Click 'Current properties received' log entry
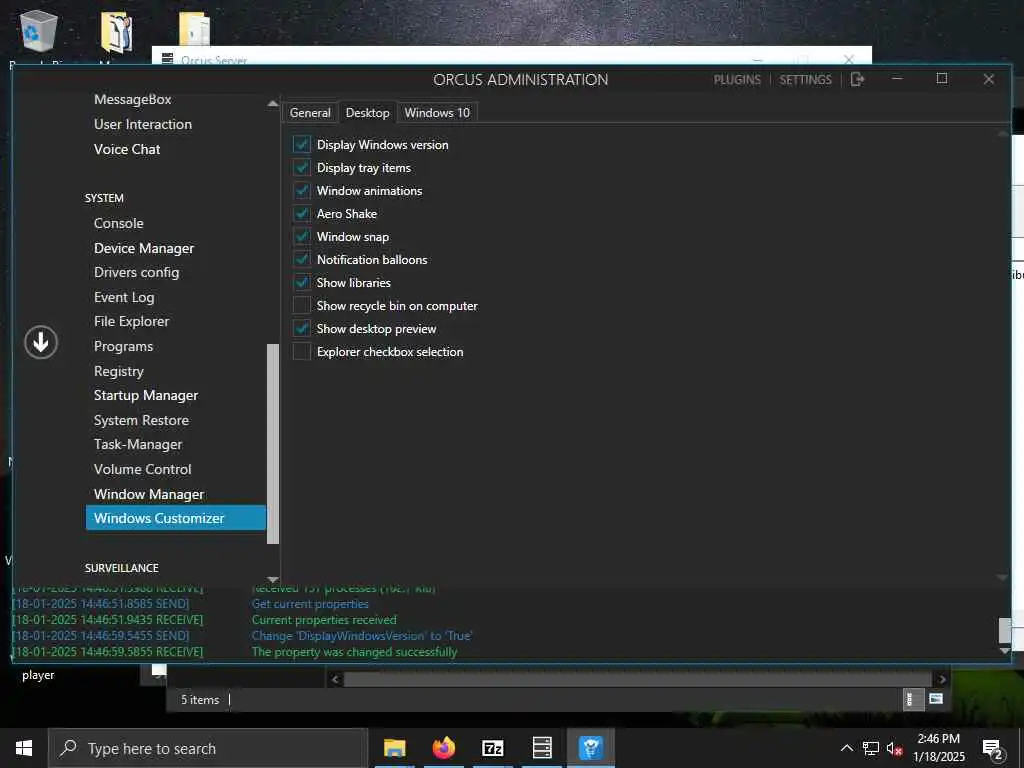1024x768 pixels. point(324,620)
